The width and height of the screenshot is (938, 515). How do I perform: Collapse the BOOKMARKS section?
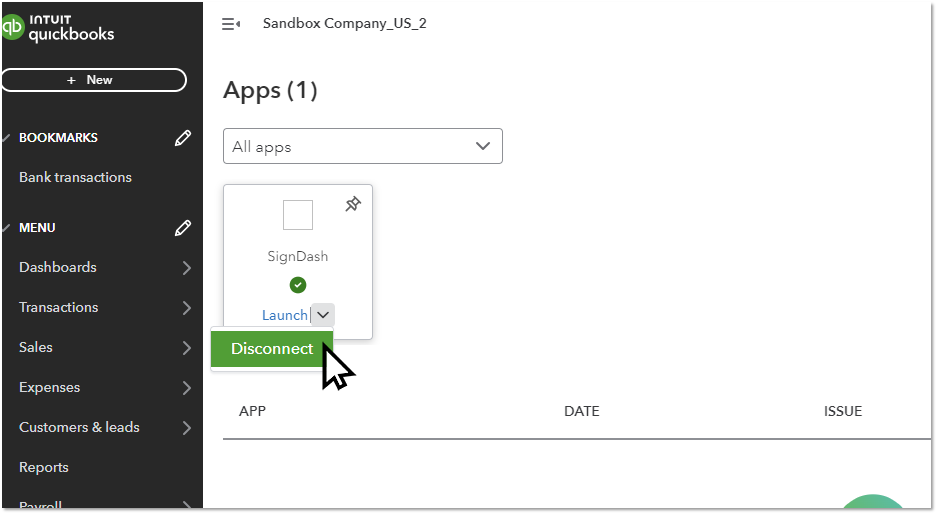click(x=7, y=138)
